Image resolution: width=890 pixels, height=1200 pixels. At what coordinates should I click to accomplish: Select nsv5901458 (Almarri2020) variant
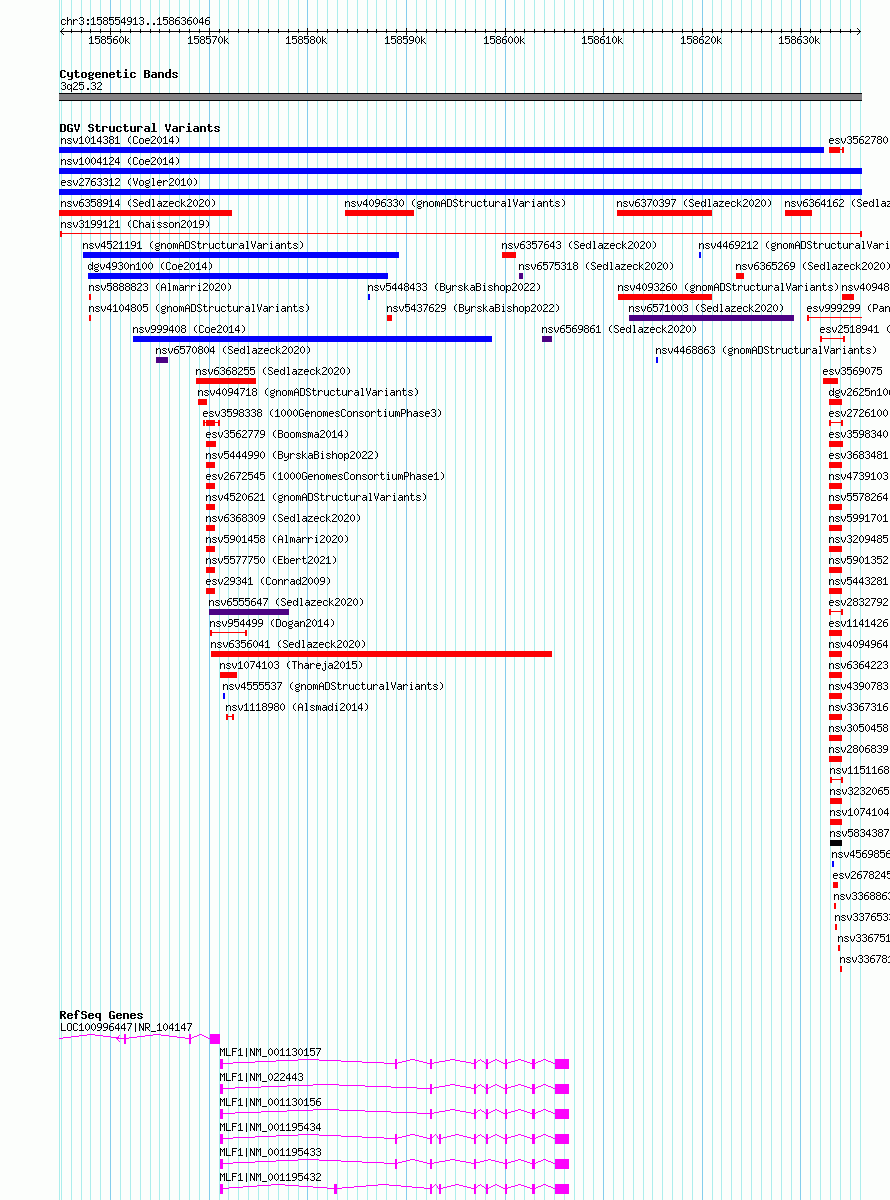pyautogui.click(x=278, y=539)
